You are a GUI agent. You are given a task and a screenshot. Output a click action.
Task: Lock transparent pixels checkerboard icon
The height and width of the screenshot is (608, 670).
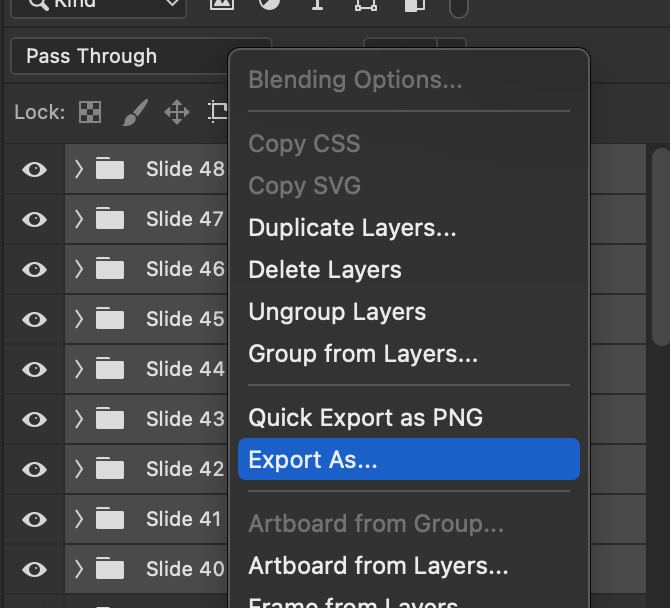pos(90,112)
